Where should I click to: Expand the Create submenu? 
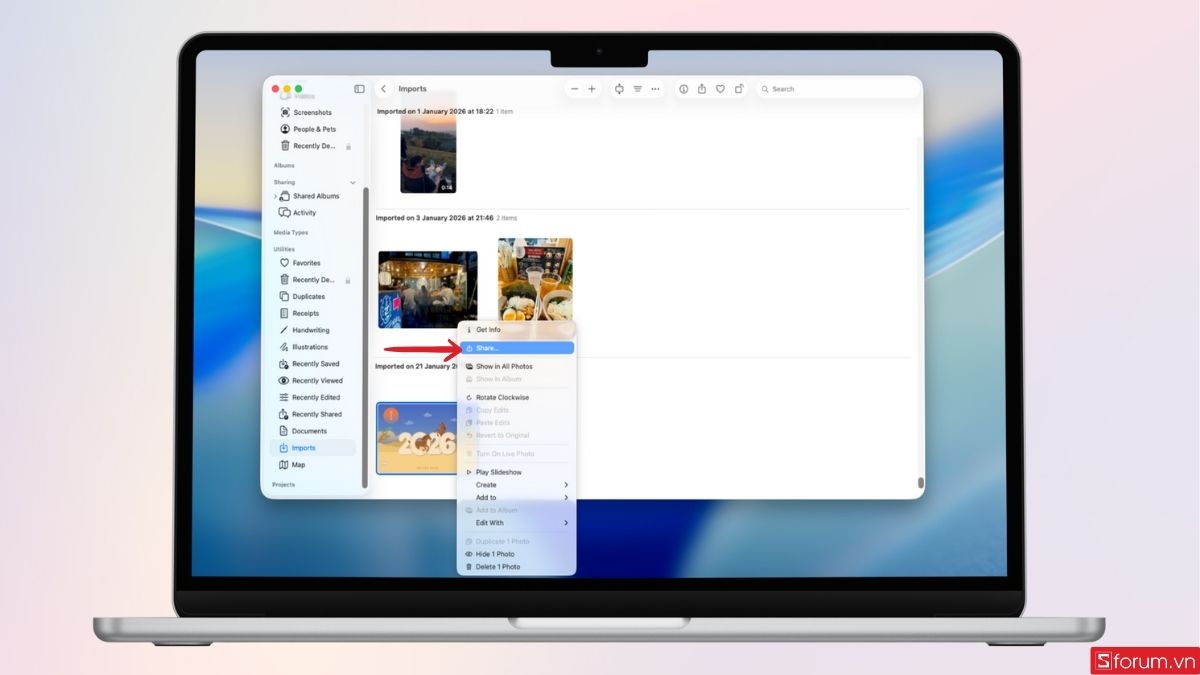516,485
